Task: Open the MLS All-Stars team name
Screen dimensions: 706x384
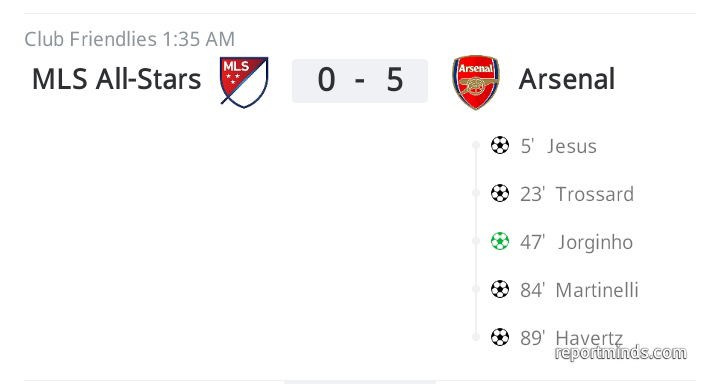Action: 117,80
